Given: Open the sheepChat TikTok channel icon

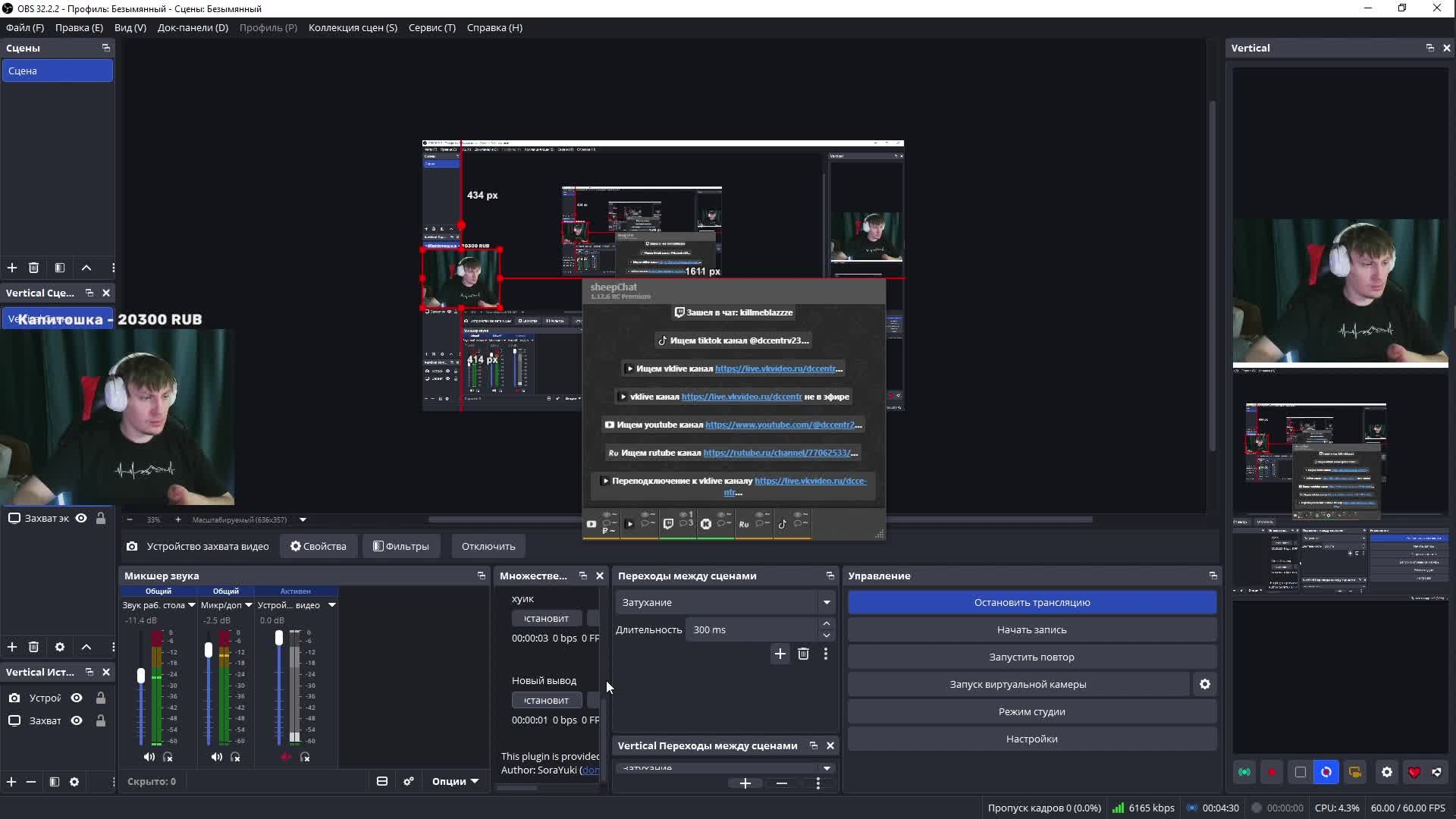Looking at the screenshot, I should [x=782, y=524].
